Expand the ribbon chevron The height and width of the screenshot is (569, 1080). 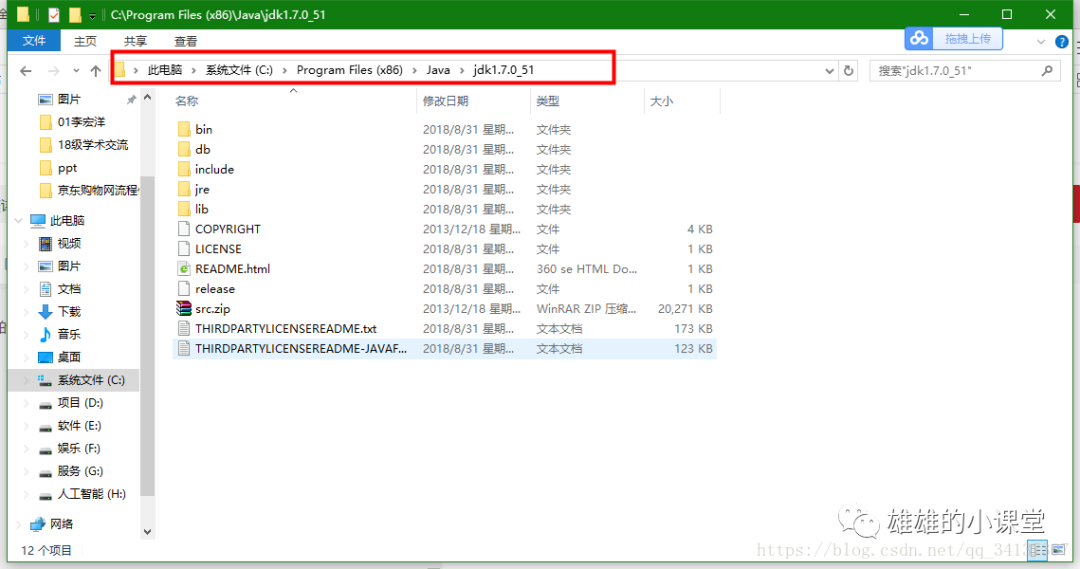tap(1041, 42)
